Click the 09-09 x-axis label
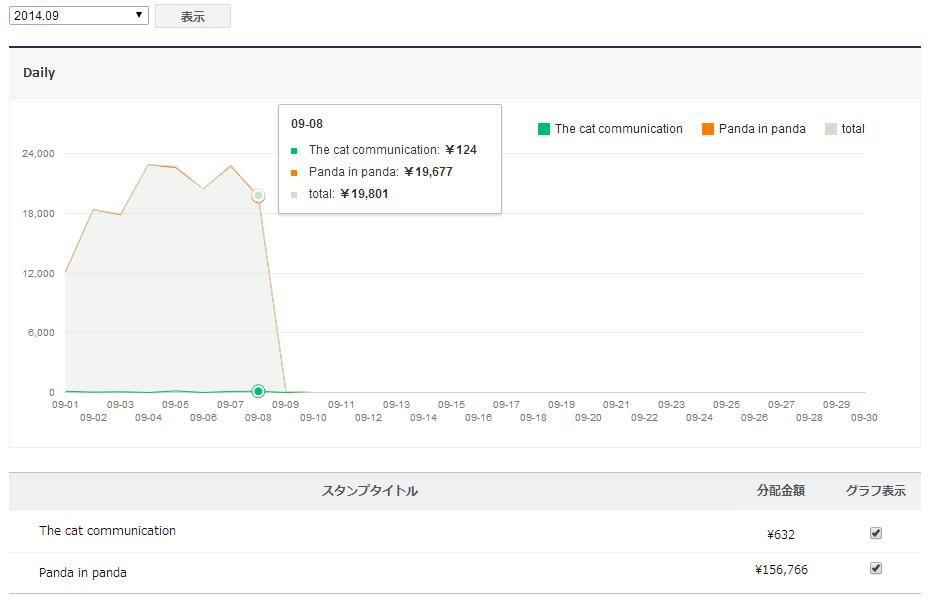The height and width of the screenshot is (601, 933). point(286,405)
